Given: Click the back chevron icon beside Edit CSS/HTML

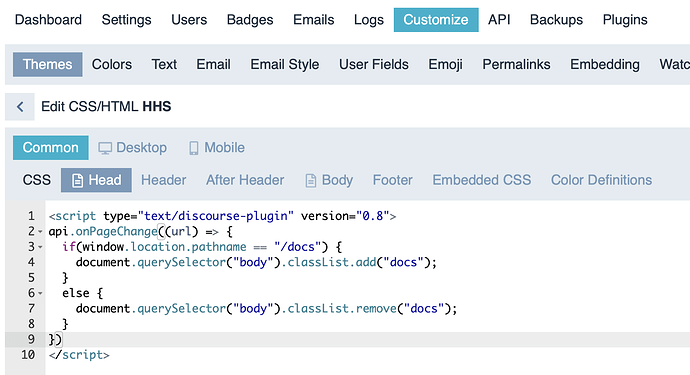Looking at the screenshot, I should (x=20, y=107).
